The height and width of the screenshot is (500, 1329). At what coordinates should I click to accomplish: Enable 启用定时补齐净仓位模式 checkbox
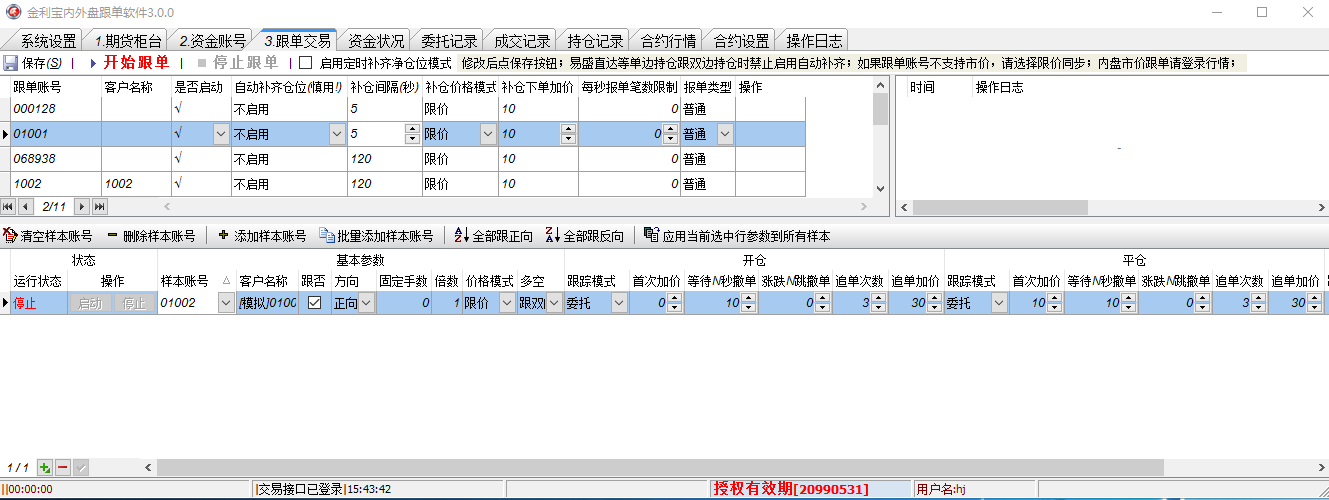[x=305, y=63]
